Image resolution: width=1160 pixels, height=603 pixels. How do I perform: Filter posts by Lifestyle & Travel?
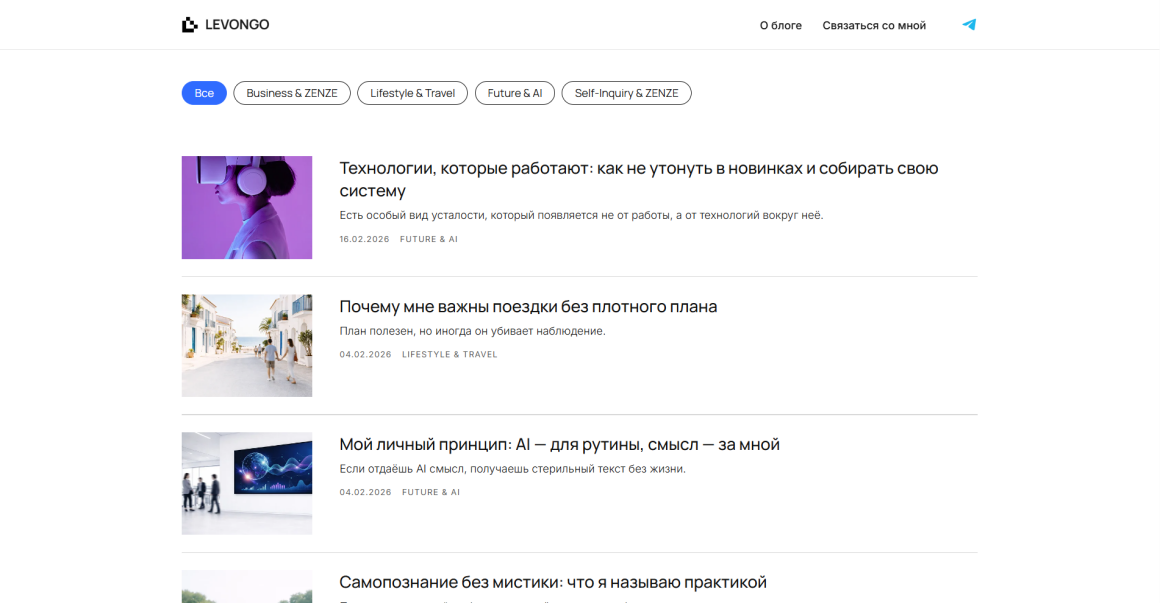pyautogui.click(x=412, y=93)
